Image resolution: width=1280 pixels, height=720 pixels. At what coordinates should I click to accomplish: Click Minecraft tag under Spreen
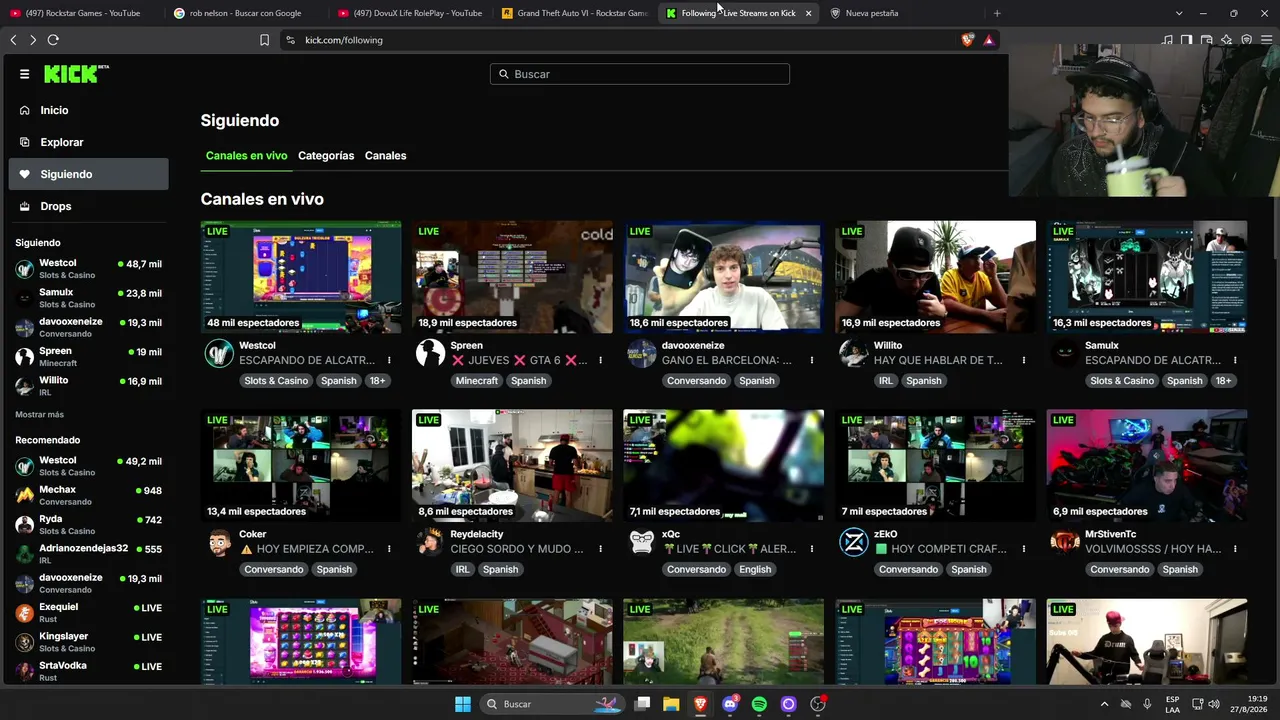point(476,381)
